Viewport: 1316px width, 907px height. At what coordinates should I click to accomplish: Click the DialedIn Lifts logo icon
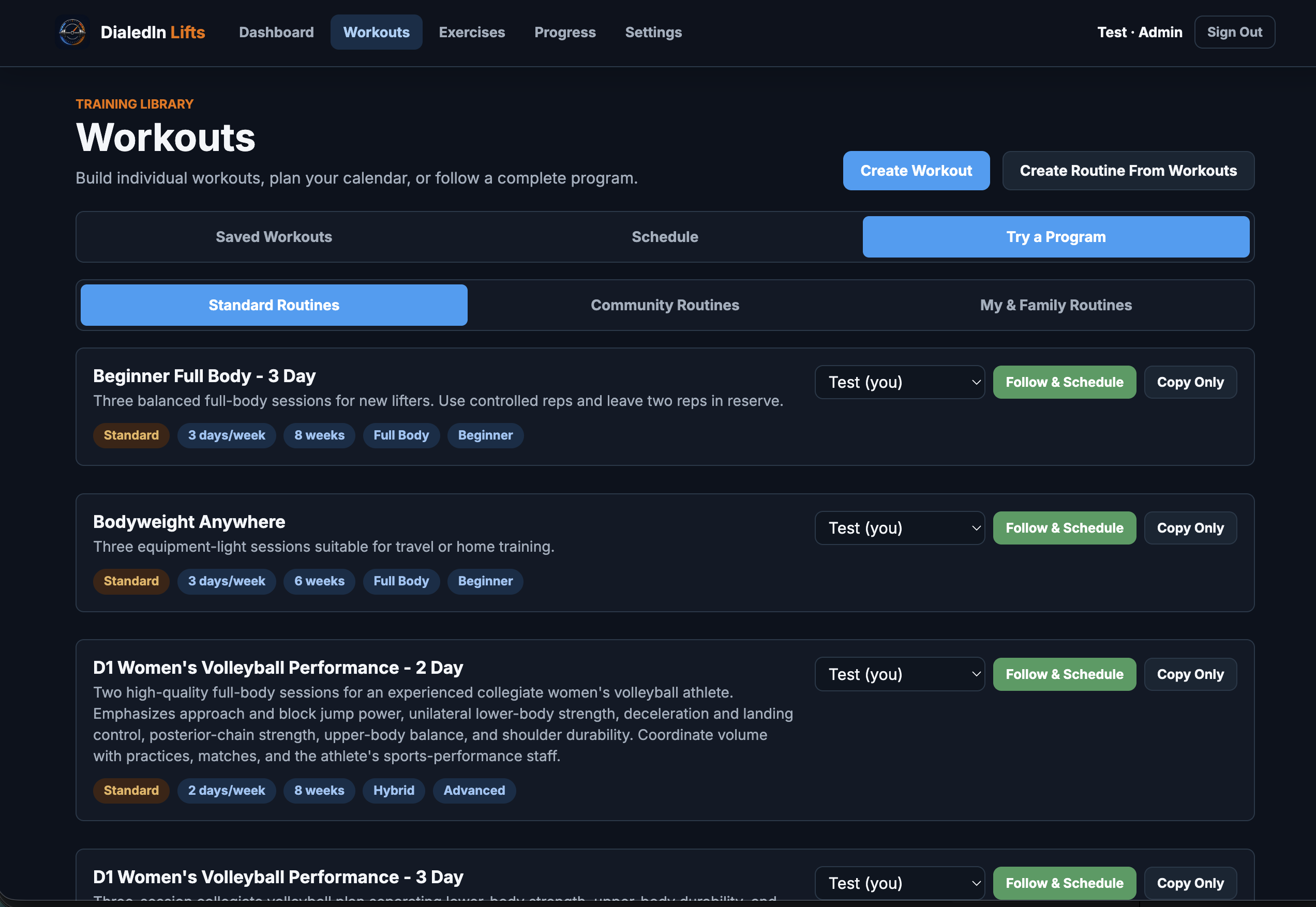(x=72, y=32)
